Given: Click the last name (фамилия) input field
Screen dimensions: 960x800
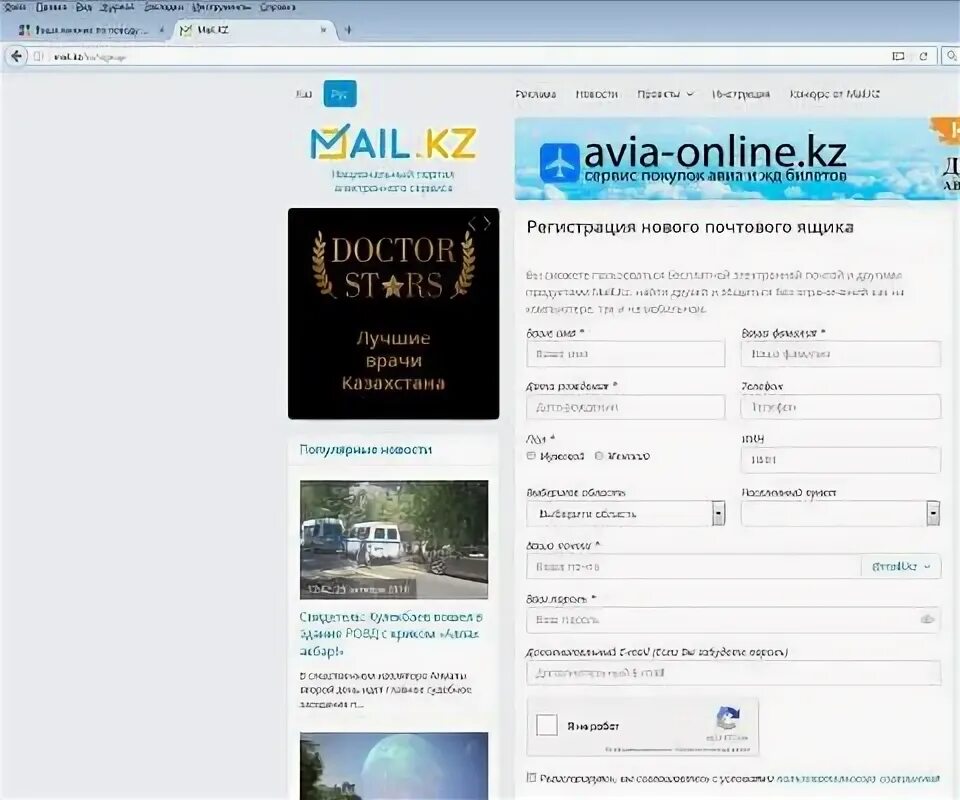Looking at the screenshot, I should point(841,354).
